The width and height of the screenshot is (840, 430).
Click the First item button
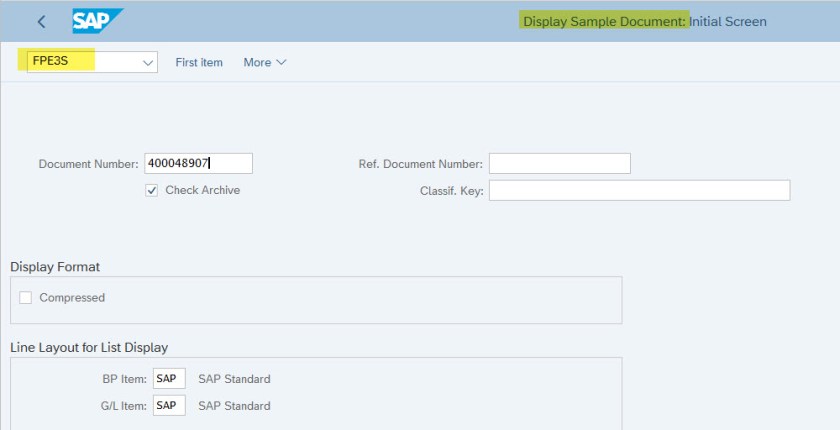(199, 63)
